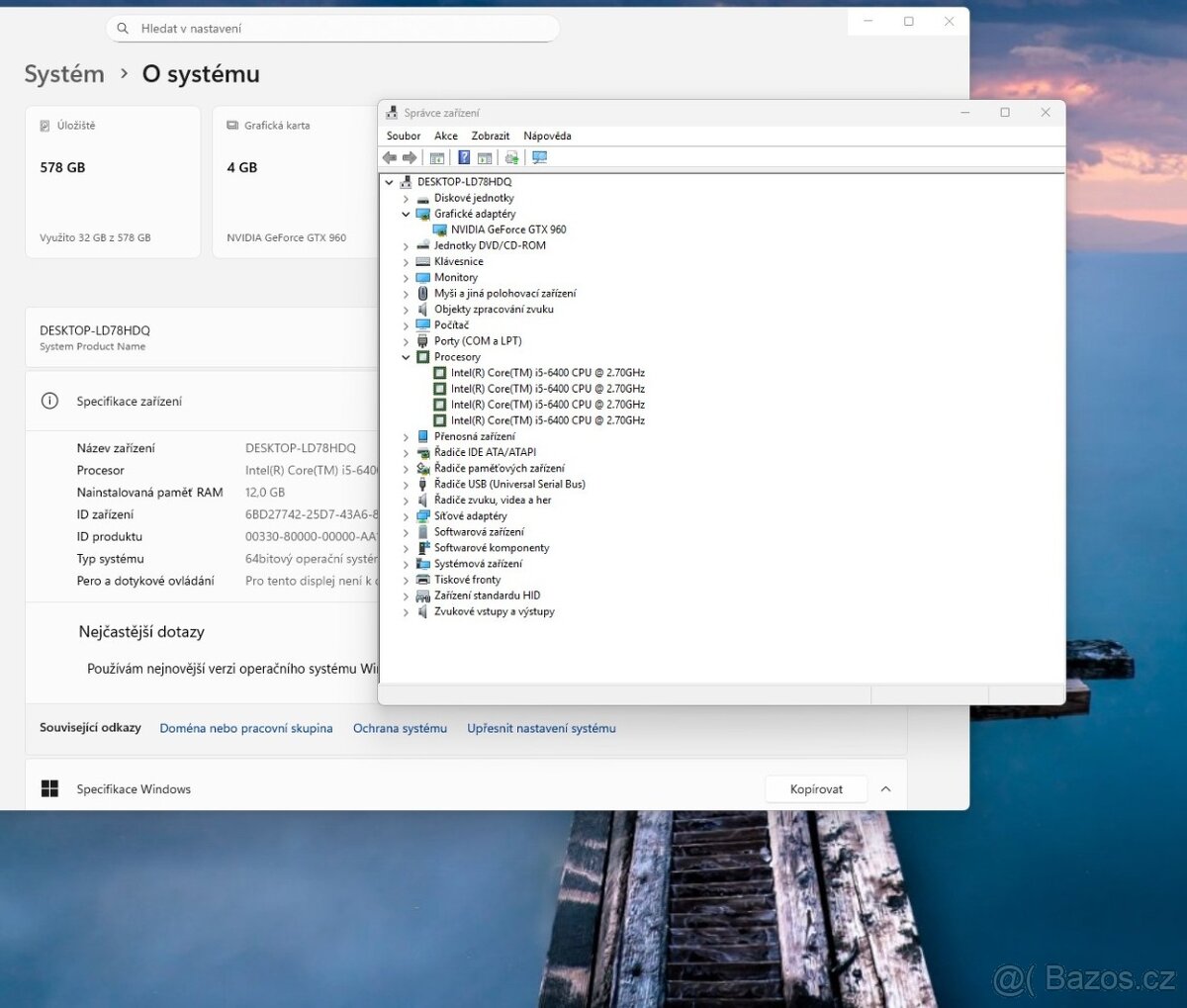
Task: Collapse the Procesory tree node
Action: tap(406, 357)
